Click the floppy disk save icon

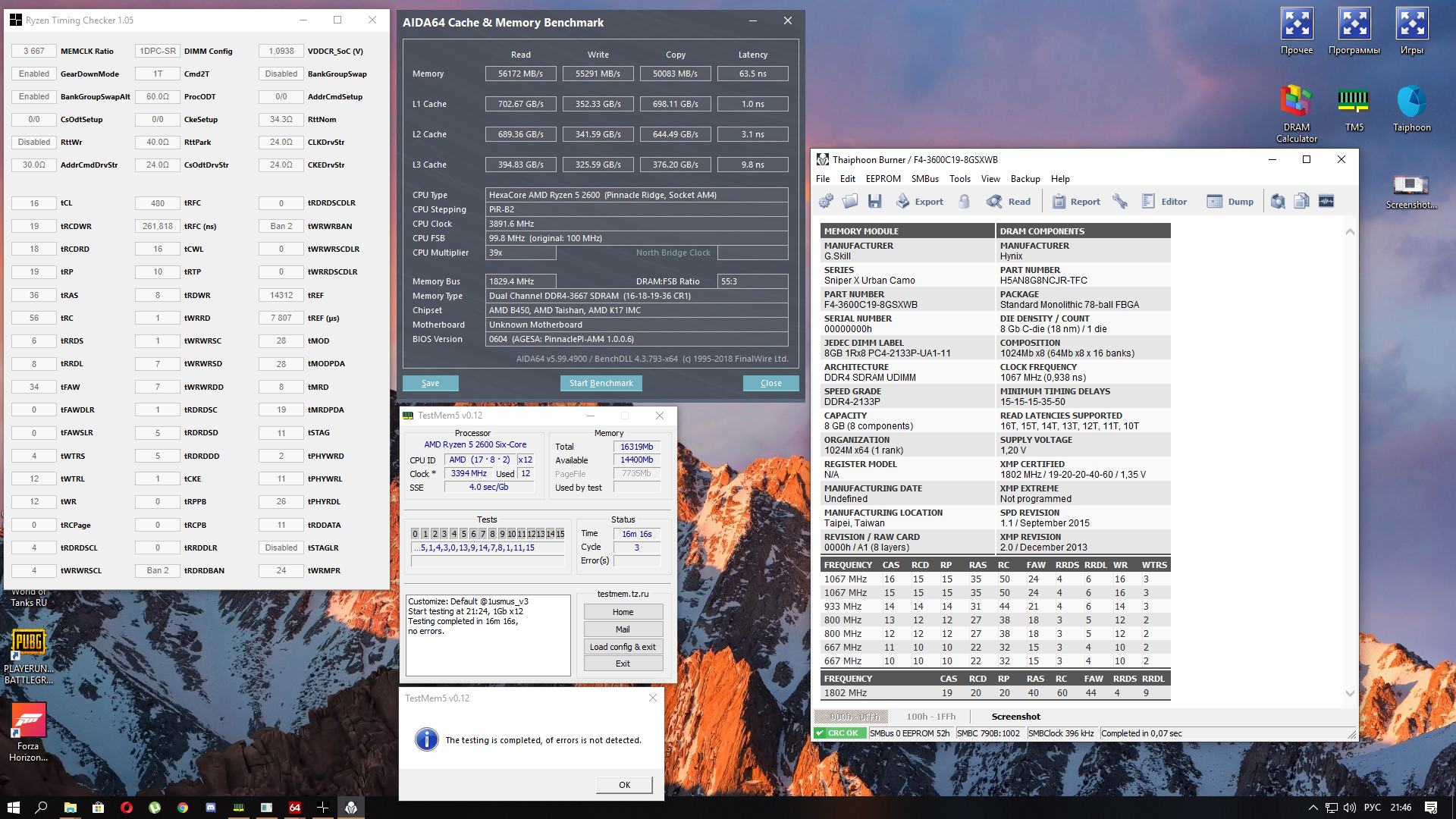875,202
